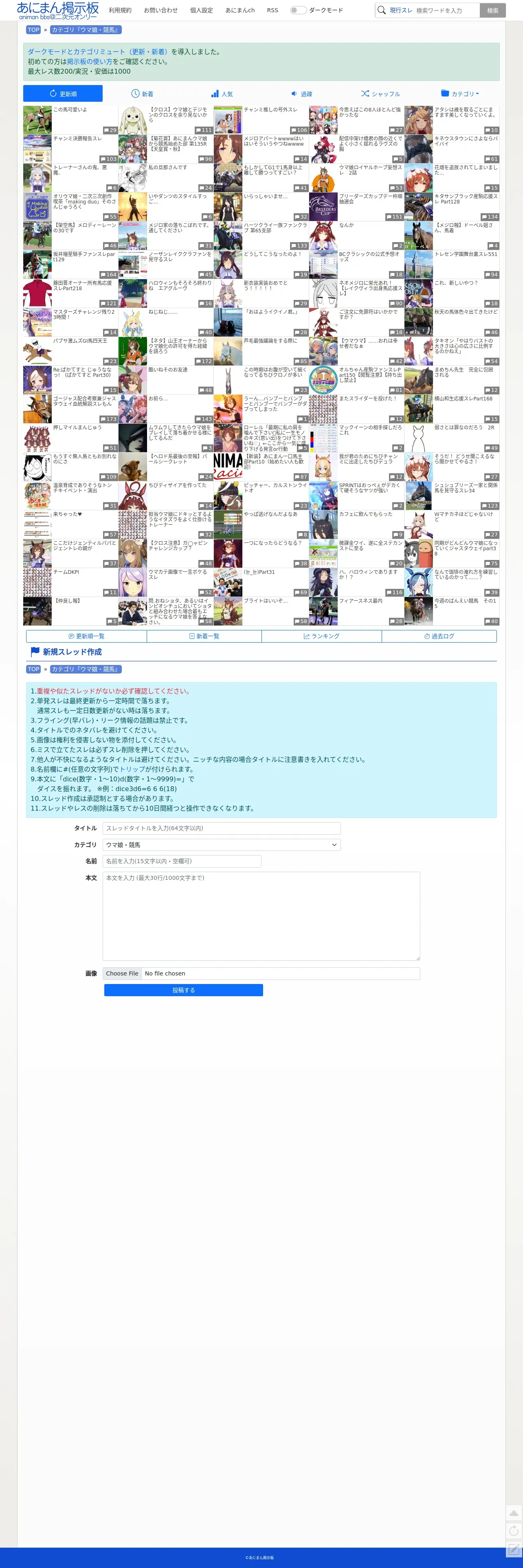The height and width of the screenshot is (1568, 523).
Task: Open Breeders' Cup logo thumbnail thread
Action: point(323,207)
